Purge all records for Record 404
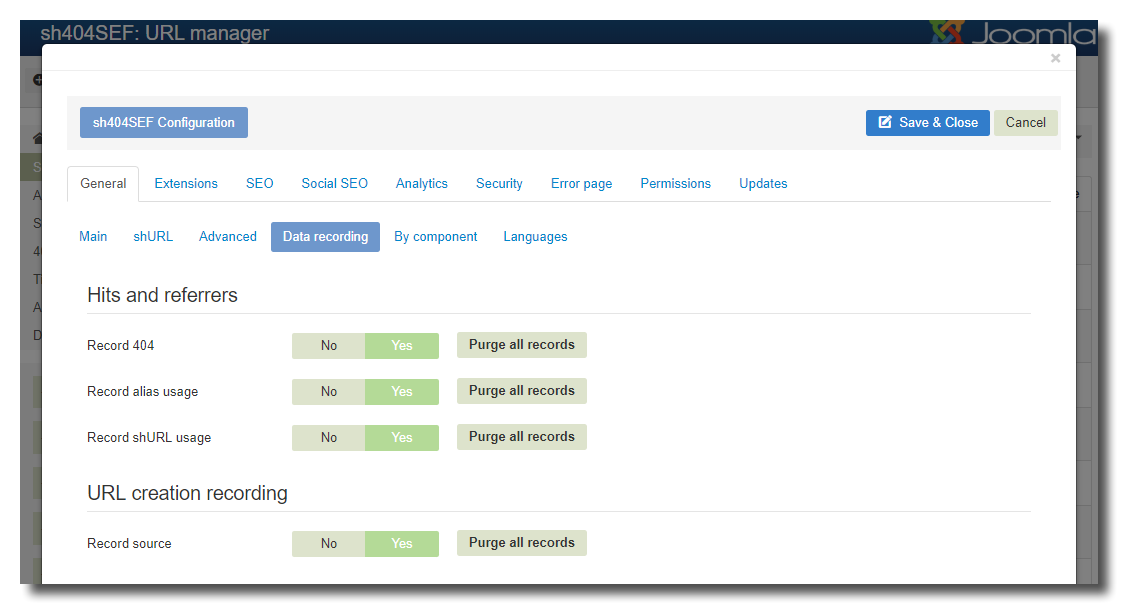Screen dimensions: 1128x614 point(522,345)
